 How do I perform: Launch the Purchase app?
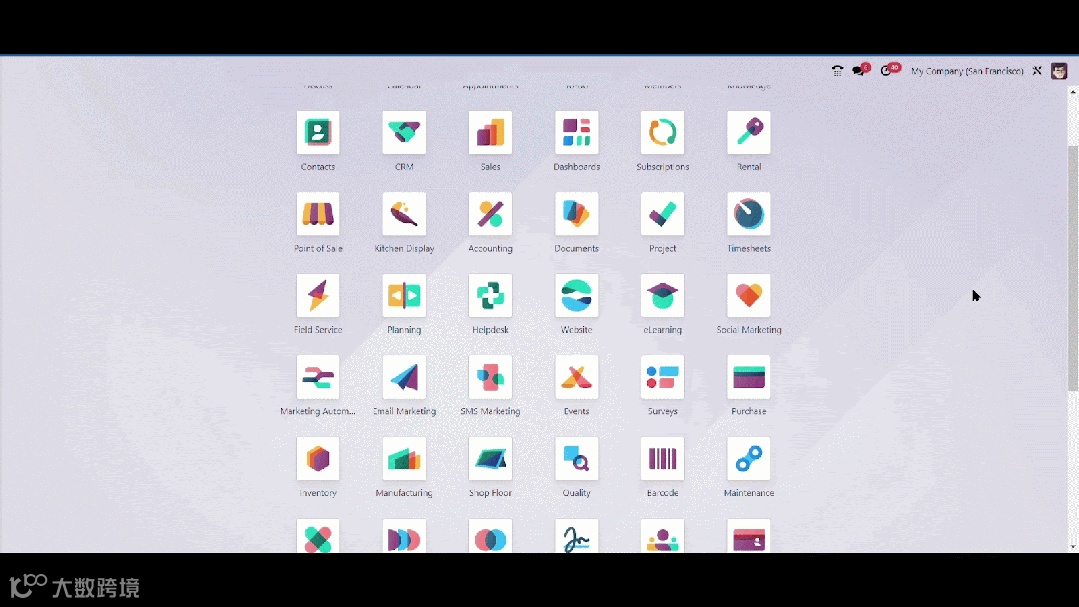[749, 377]
